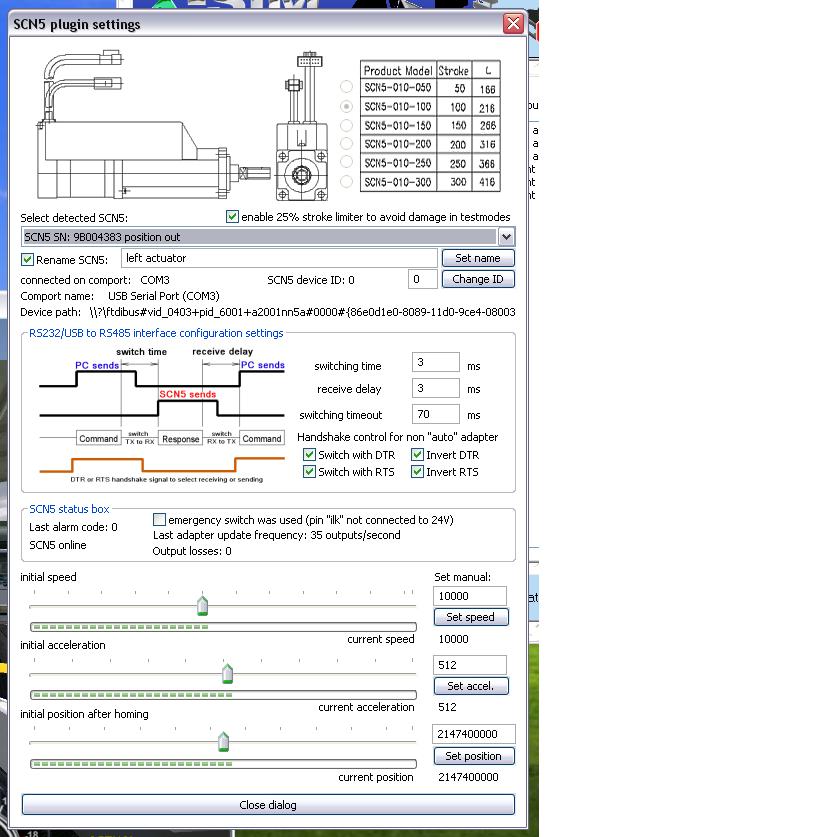The width and height of the screenshot is (840, 837).
Task: Click the 'Output losses: 0' text
Action: click(x=192, y=551)
